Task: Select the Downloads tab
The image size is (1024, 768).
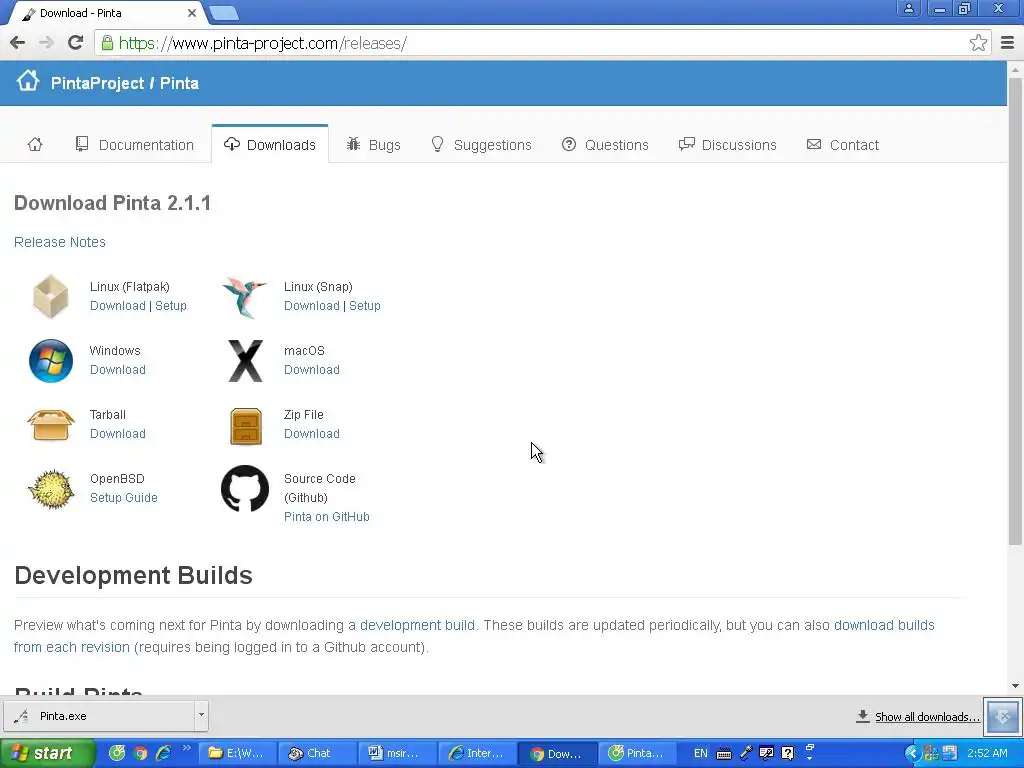Action: pyautogui.click(x=270, y=144)
